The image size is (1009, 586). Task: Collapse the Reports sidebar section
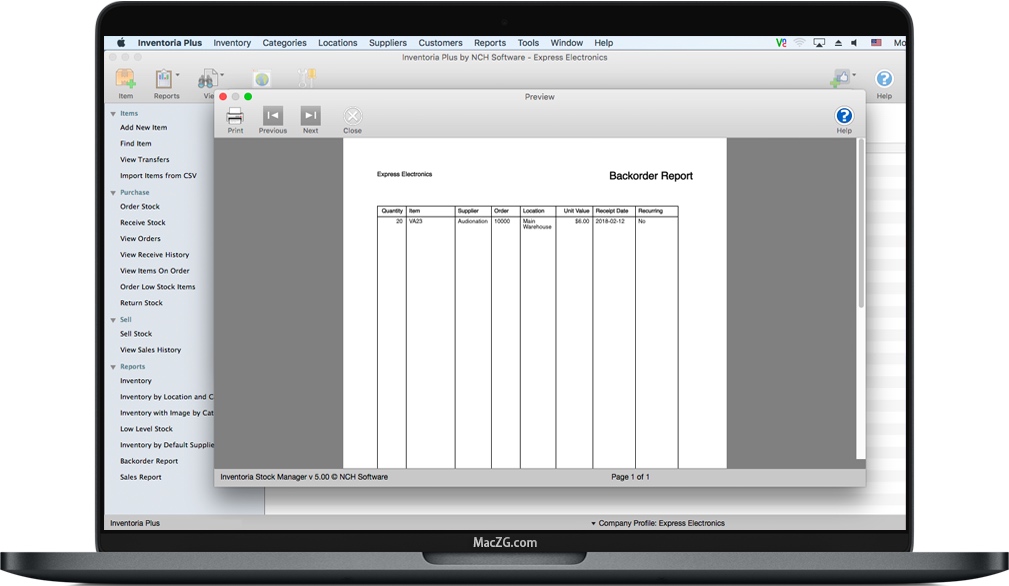[113, 367]
